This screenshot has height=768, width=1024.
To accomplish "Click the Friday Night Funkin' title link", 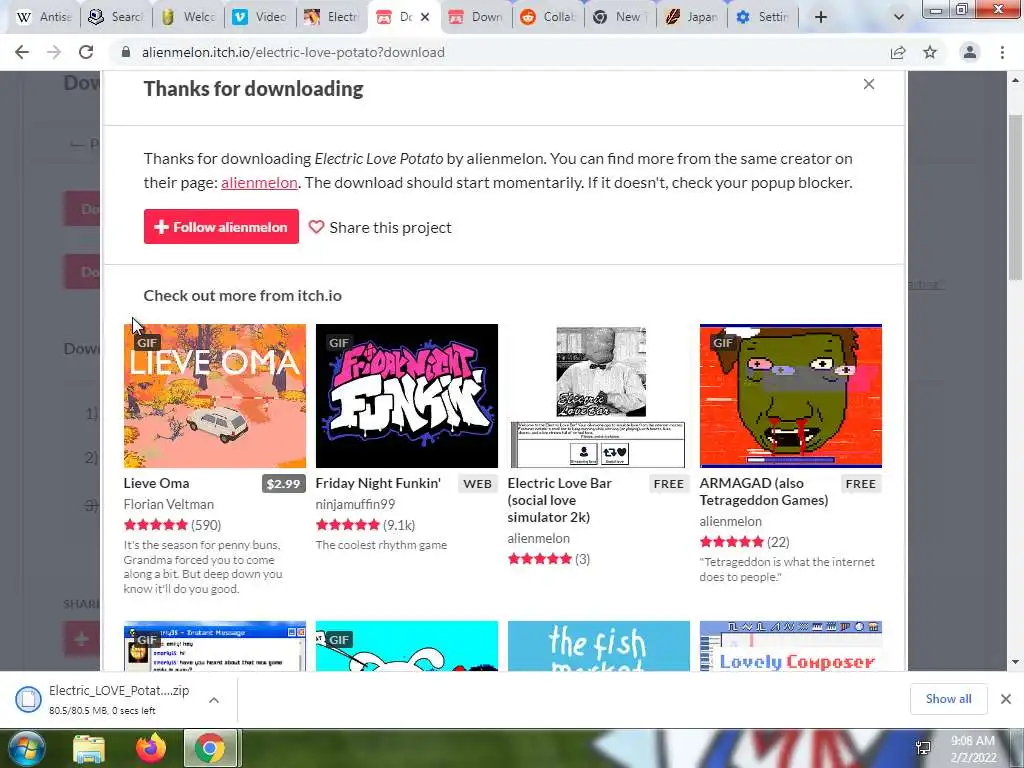I will coord(378,483).
